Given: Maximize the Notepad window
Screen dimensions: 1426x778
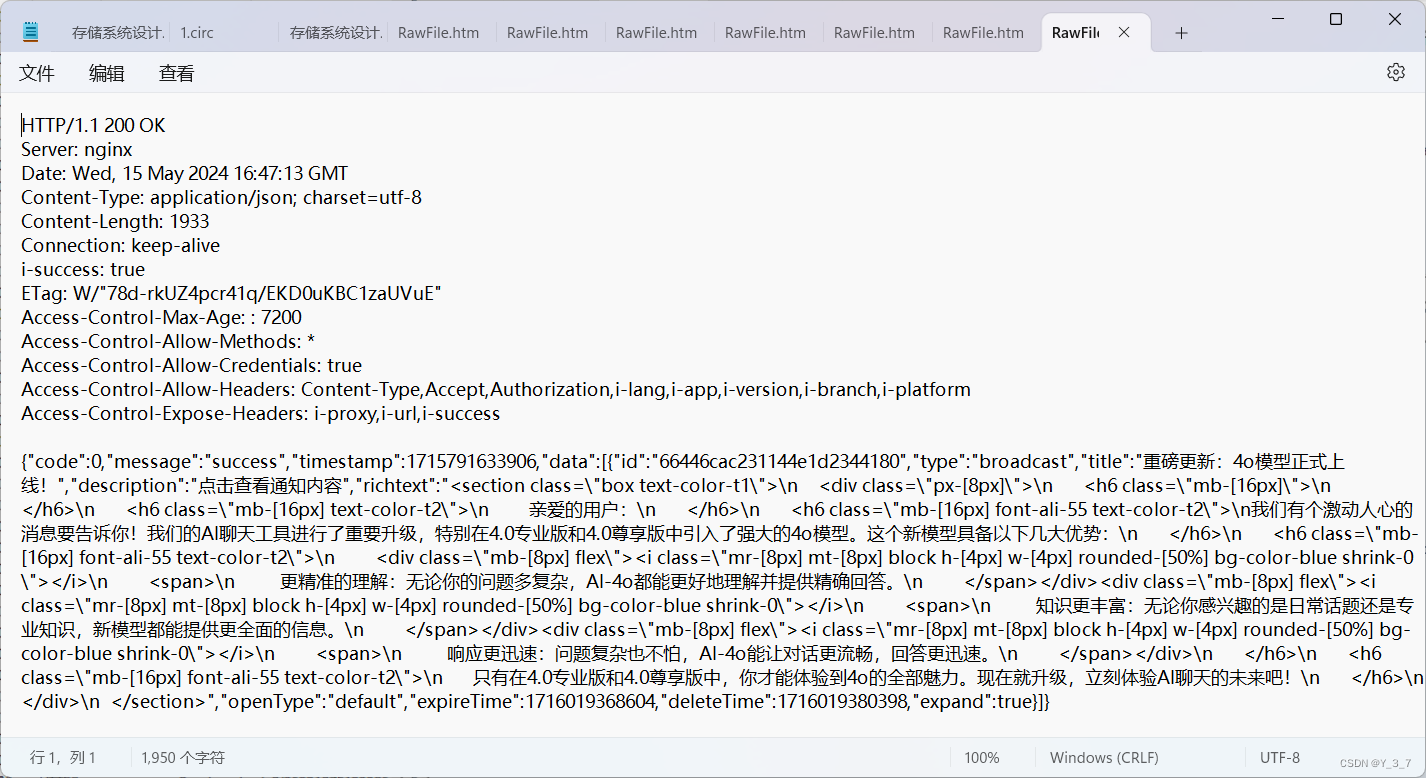Looking at the screenshot, I should 1335,19.
